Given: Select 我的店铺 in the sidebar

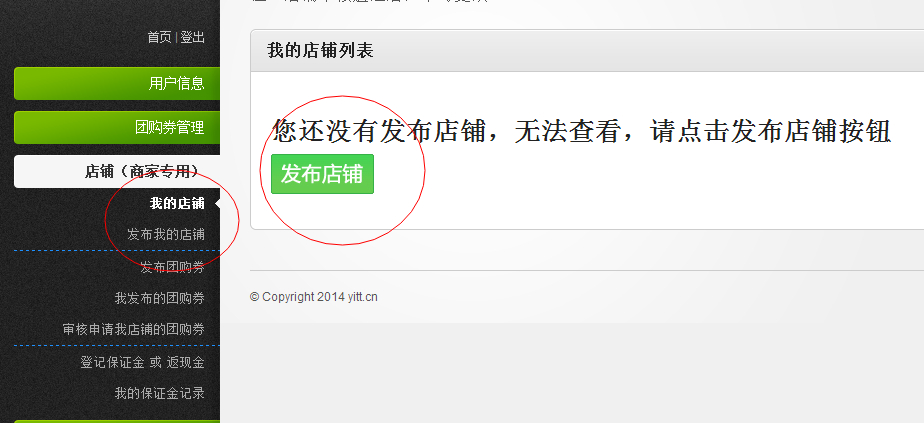Looking at the screenshot, I should pos(177,204).
